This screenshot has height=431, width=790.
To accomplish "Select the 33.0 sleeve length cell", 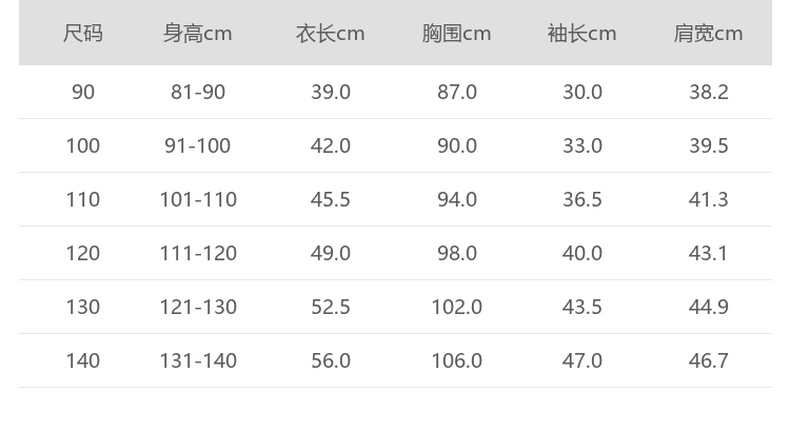I will tap(582, 146).
